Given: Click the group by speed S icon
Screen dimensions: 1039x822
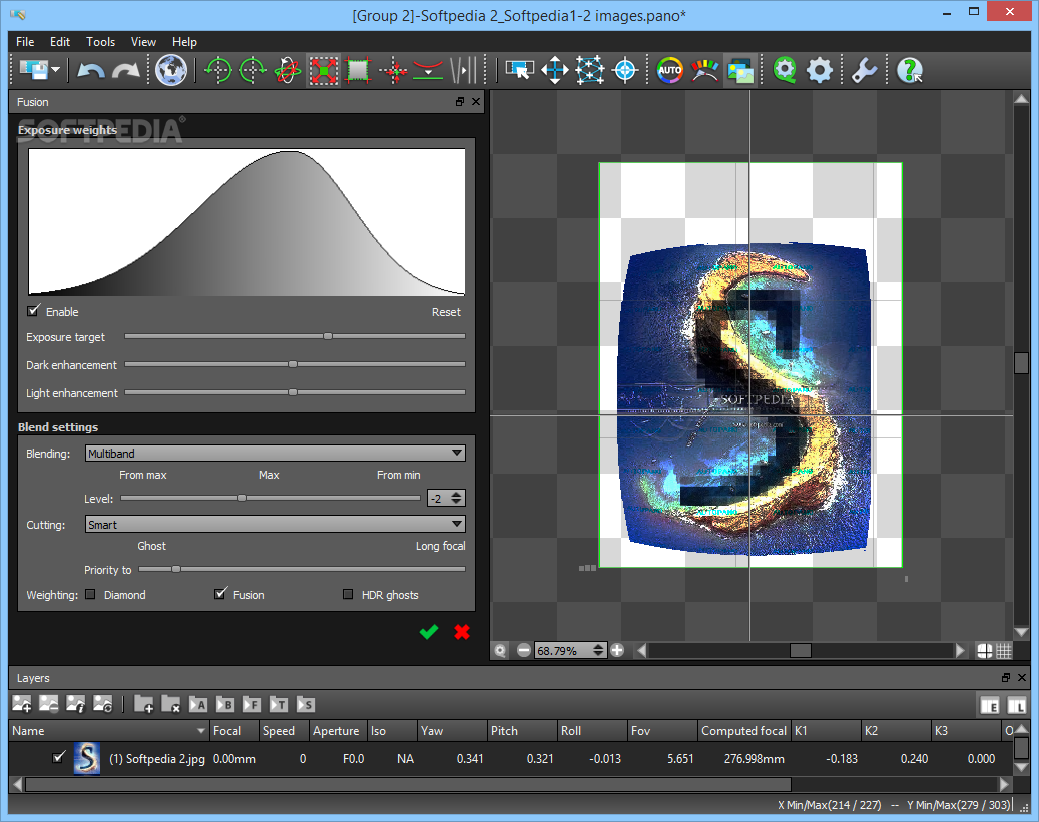Looking at the screenshot, I should [305, 704].
